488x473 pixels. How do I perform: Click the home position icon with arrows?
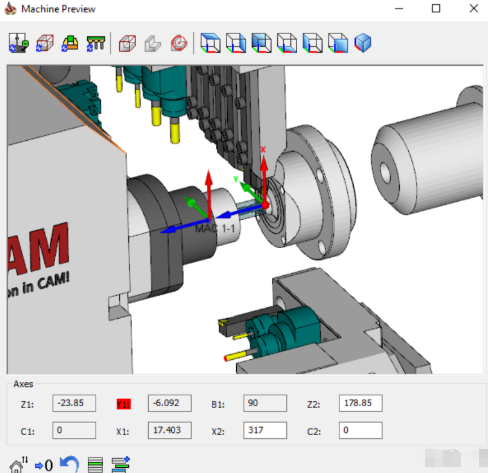point(18,464)
